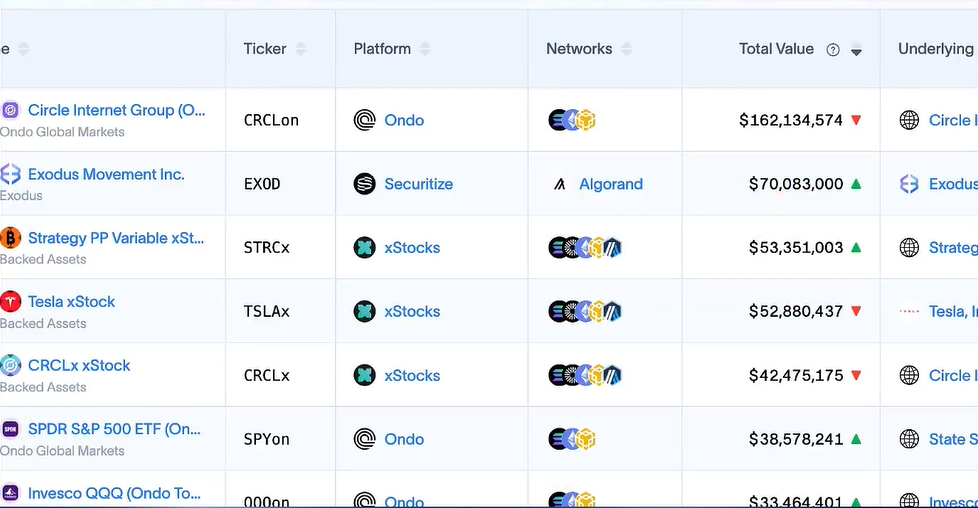Open Exodus Movement Inc. asset link
The image size is (978, 508).
(106, 174)
